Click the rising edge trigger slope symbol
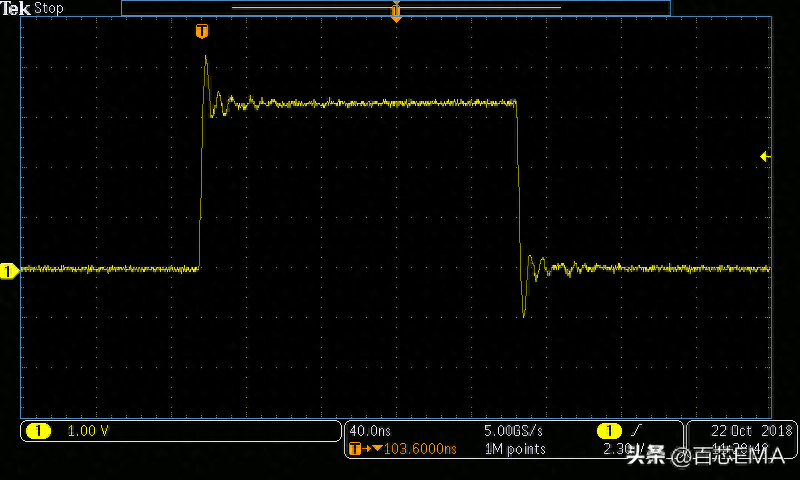 (634, 430)
